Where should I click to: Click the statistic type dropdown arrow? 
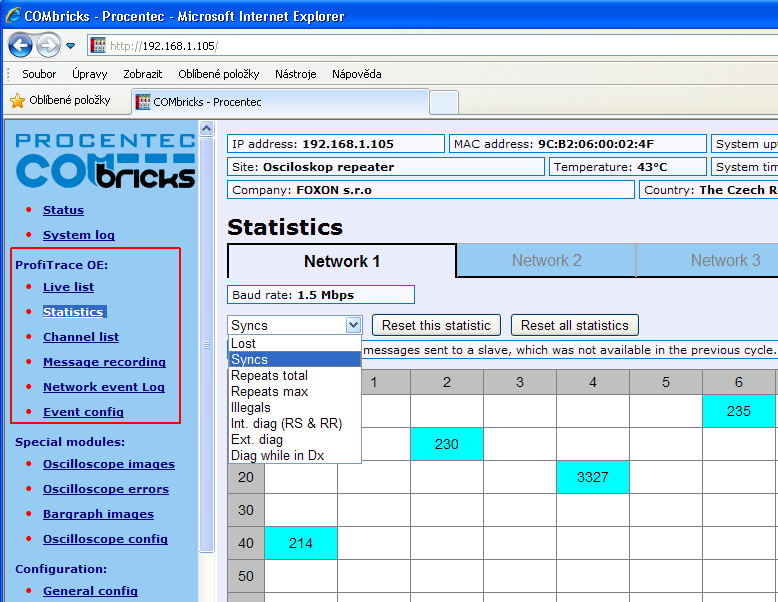pyautogui.click(x=353, y=326)
